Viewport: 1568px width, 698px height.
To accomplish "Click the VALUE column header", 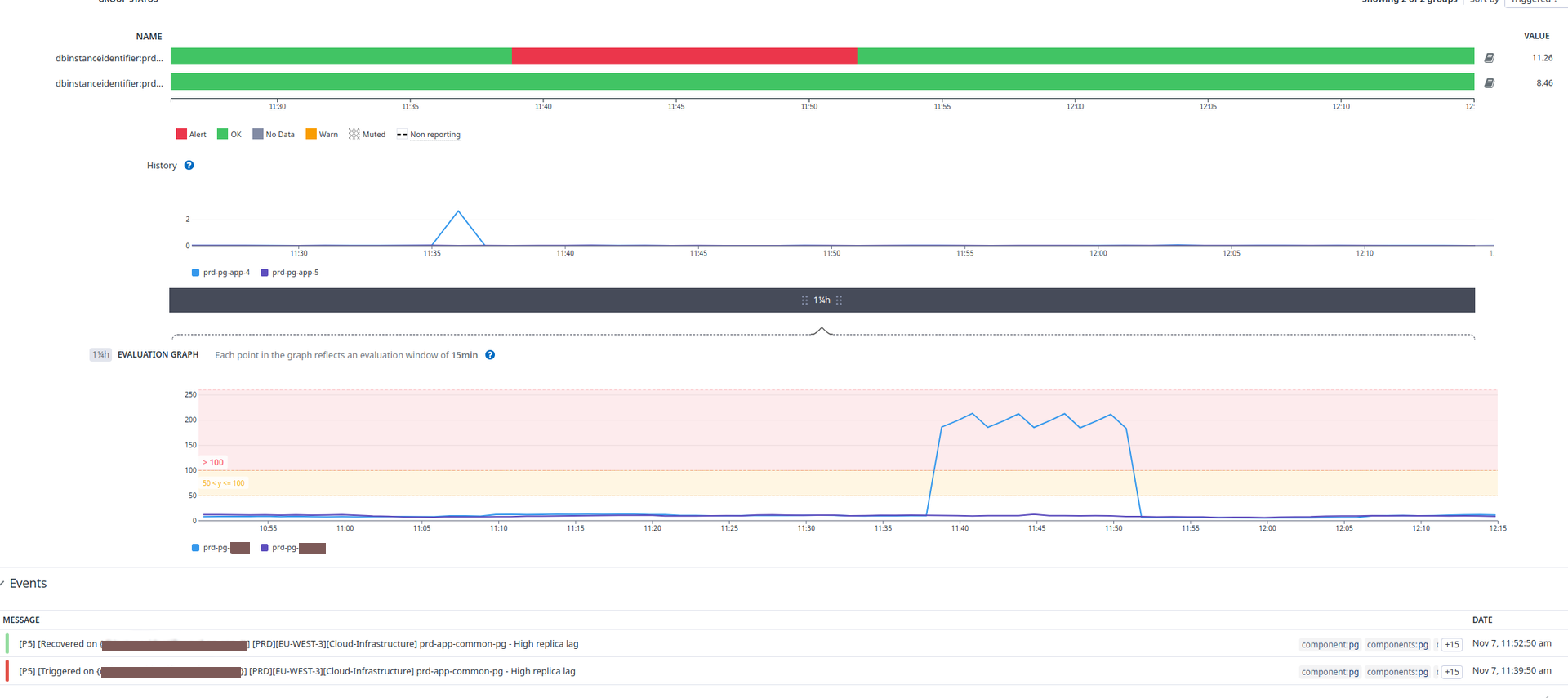I will pos(1536,36).
